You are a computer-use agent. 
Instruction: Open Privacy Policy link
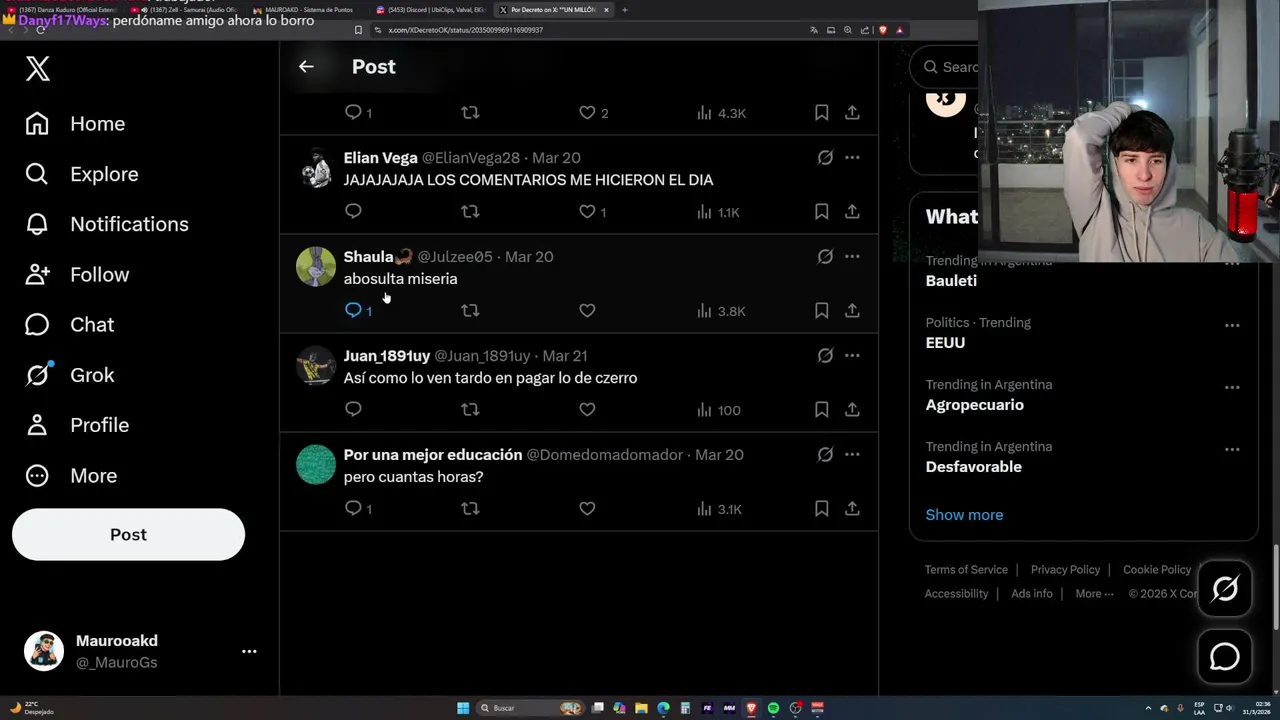[1065, 569]
